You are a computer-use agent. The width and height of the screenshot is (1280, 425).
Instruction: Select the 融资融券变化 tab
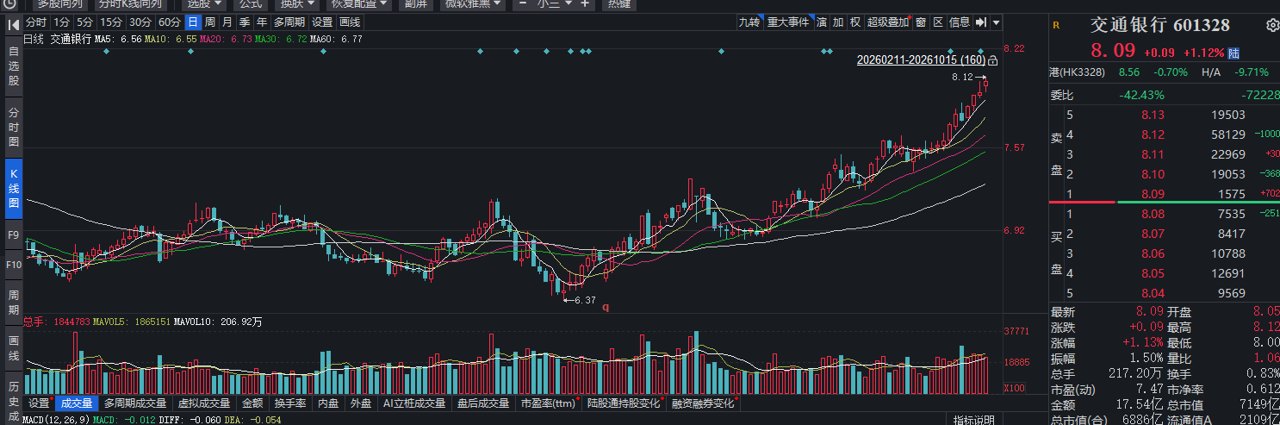(x=703, y=403)
